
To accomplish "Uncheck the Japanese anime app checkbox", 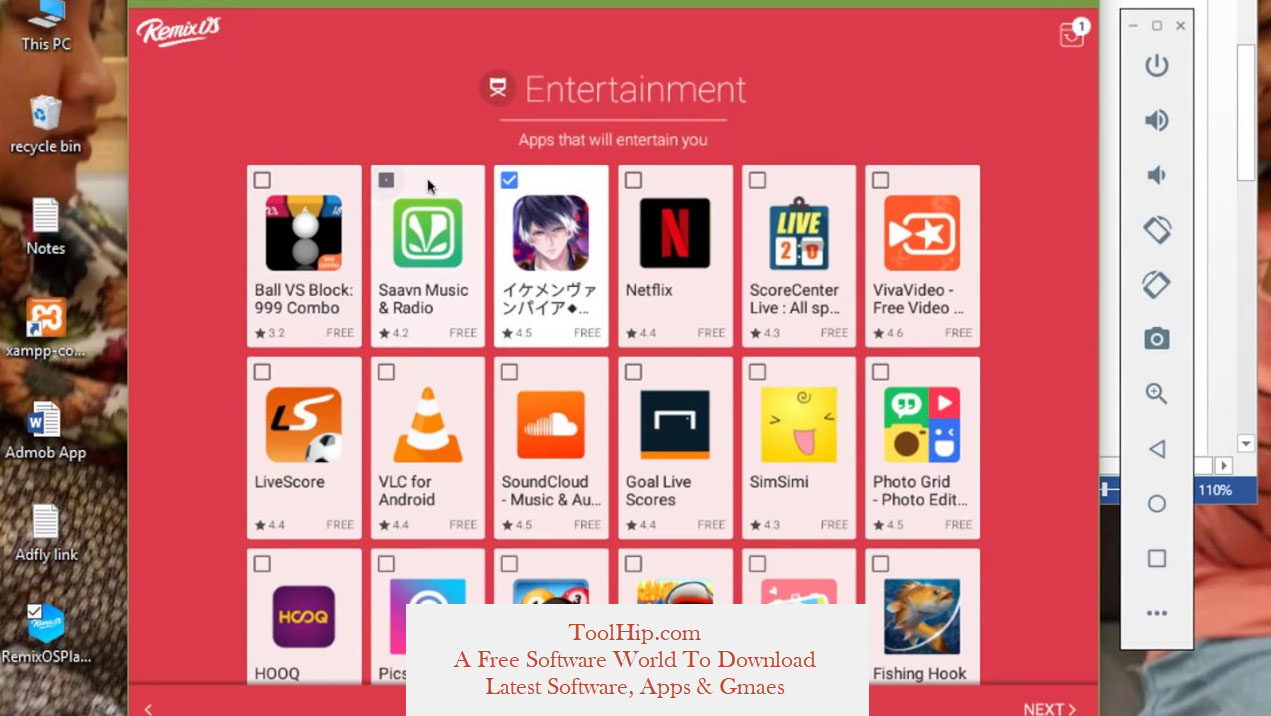I will click(x=509, y=180).
